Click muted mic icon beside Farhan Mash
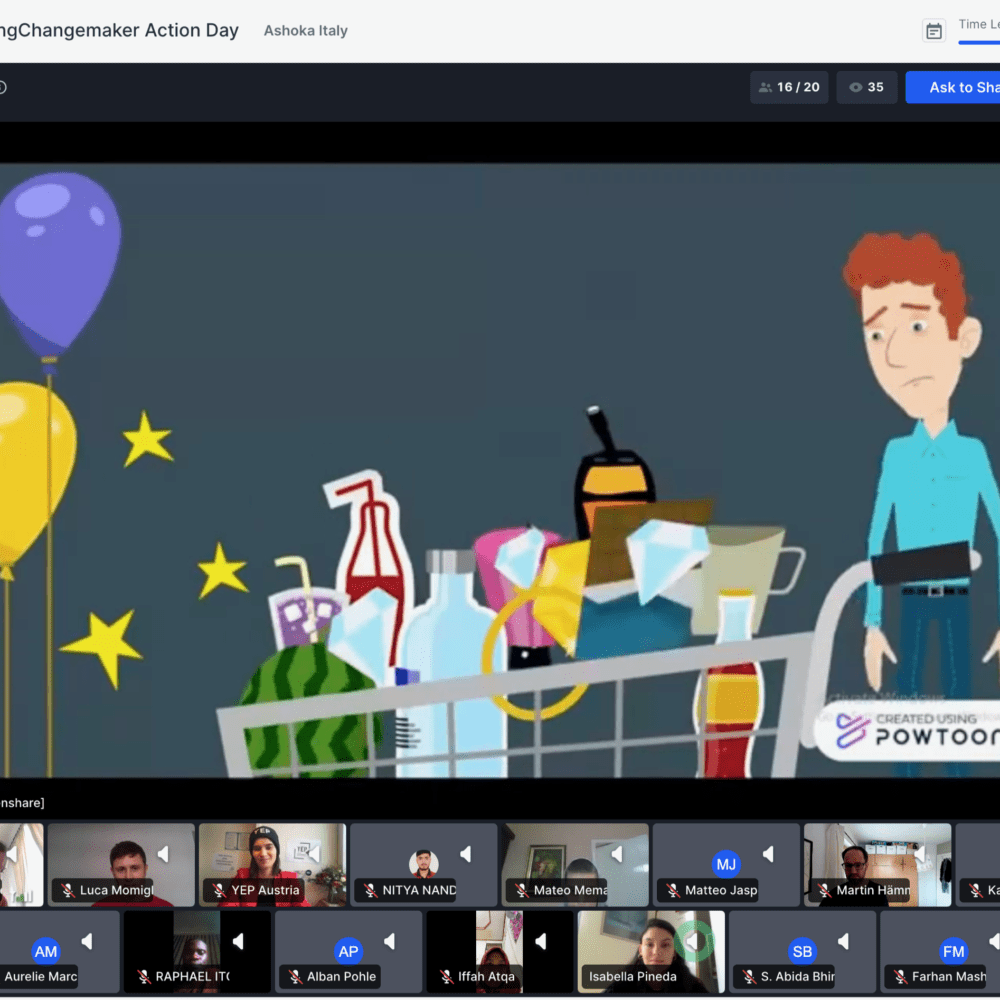This screenshot has height=1000, width=1000. point(899,977)
